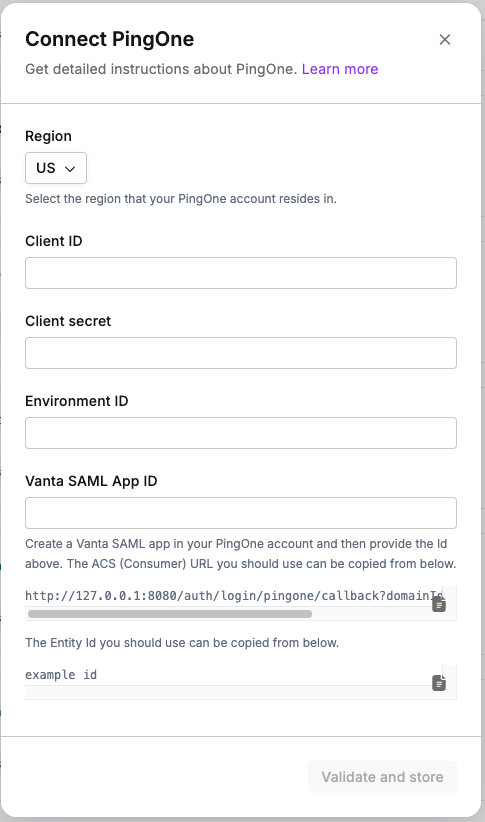Copy the ACS callback URL icon
This screenshot has height=822, width=485.
[x=439, y=604]
